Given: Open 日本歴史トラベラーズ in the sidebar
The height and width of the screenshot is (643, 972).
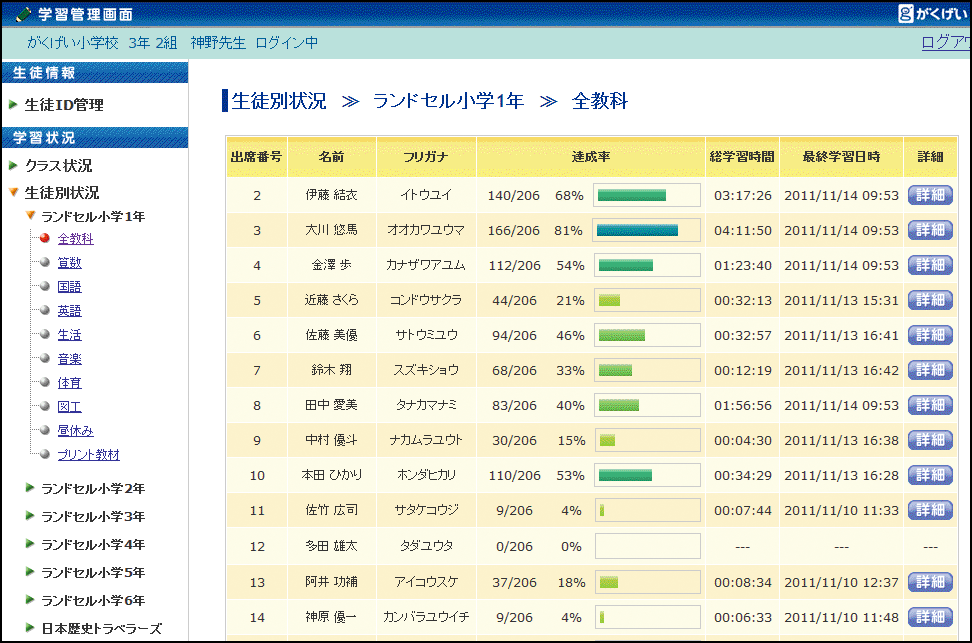Looking at the screenshot, I should pyautogui.click(x=102, y=629).
